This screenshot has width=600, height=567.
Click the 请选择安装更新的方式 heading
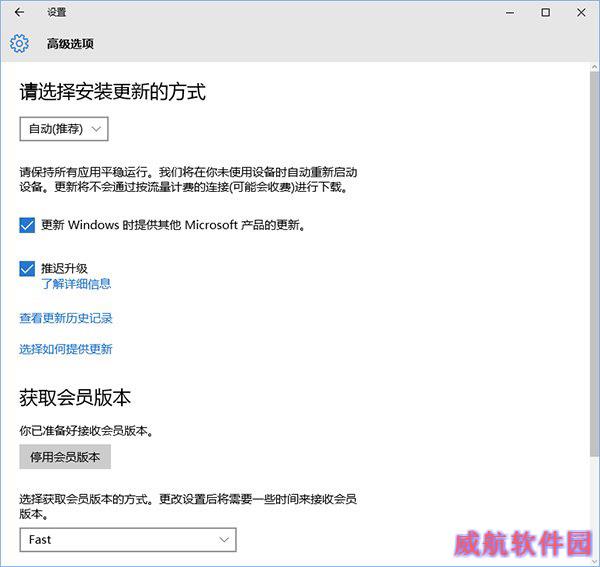pyautogui.click(x=113, y=92)
